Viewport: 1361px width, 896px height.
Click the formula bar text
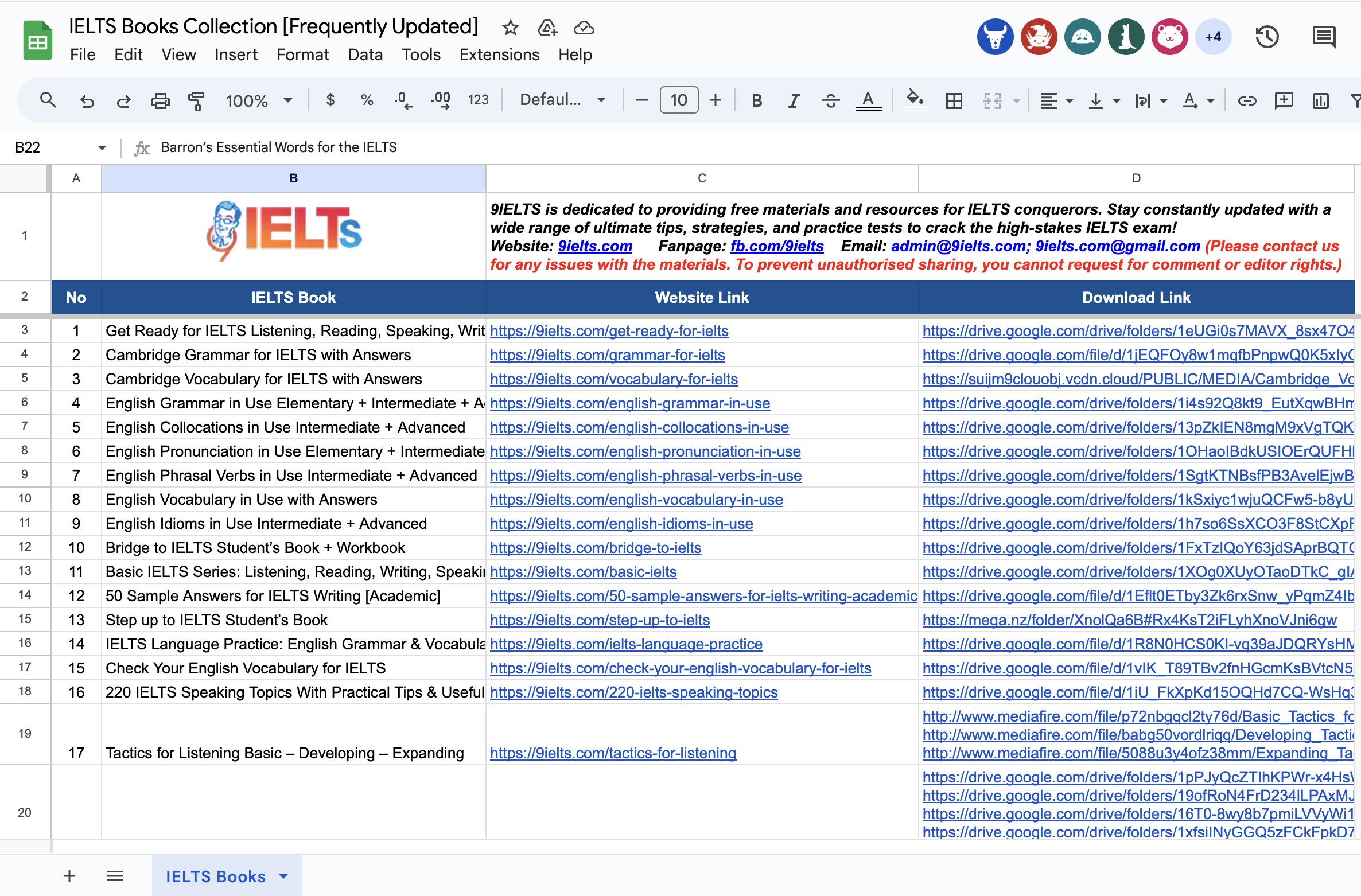(279, 147)
